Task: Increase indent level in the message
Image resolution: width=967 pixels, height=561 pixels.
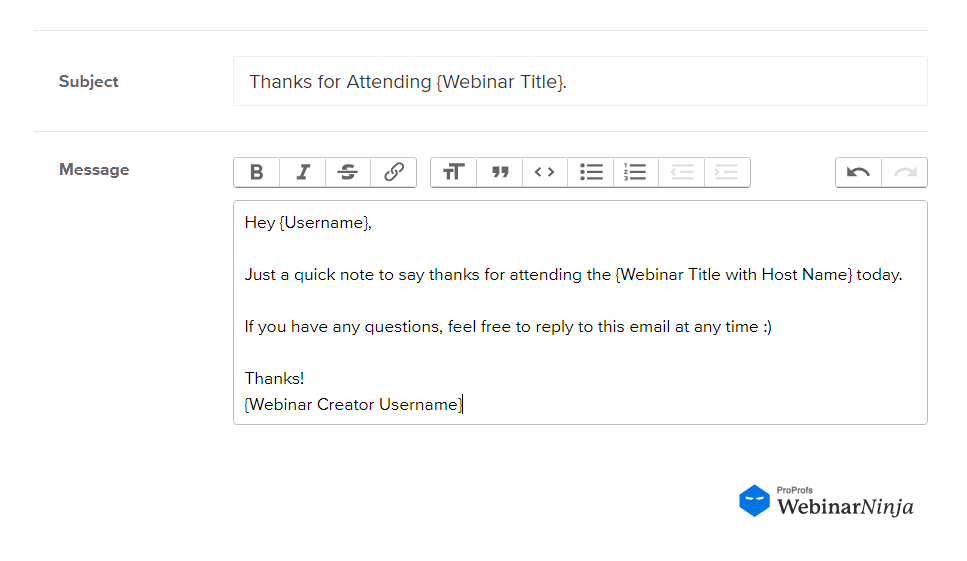Action: tap(727, 172)
